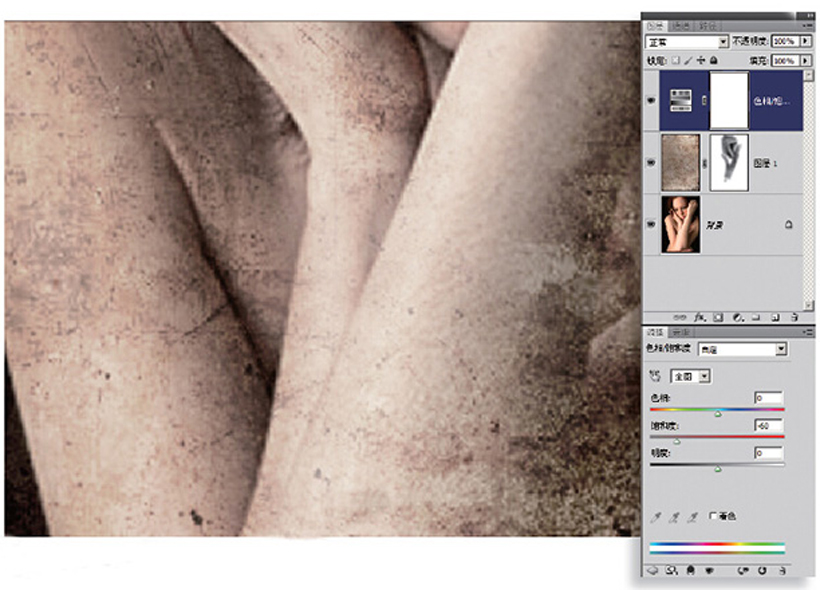Click the Lightness value input field
The image size is (820, 590).
tap(768, 453)
